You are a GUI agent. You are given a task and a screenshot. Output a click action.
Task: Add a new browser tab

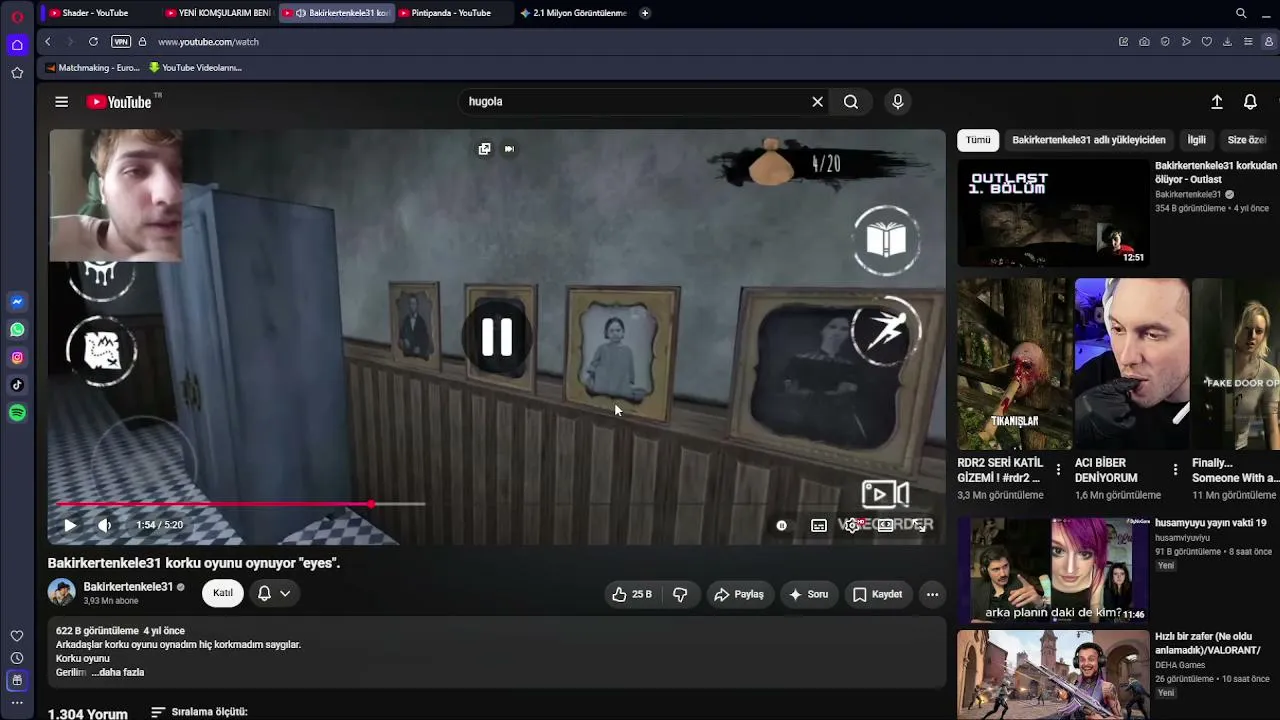point(645,13)
